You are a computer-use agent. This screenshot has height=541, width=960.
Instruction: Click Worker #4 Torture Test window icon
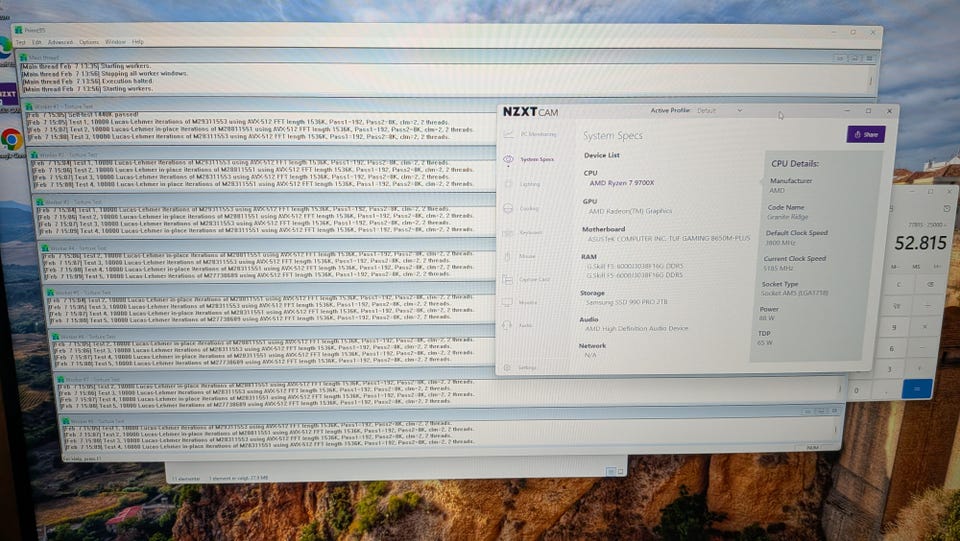click(x=45, y=248)
